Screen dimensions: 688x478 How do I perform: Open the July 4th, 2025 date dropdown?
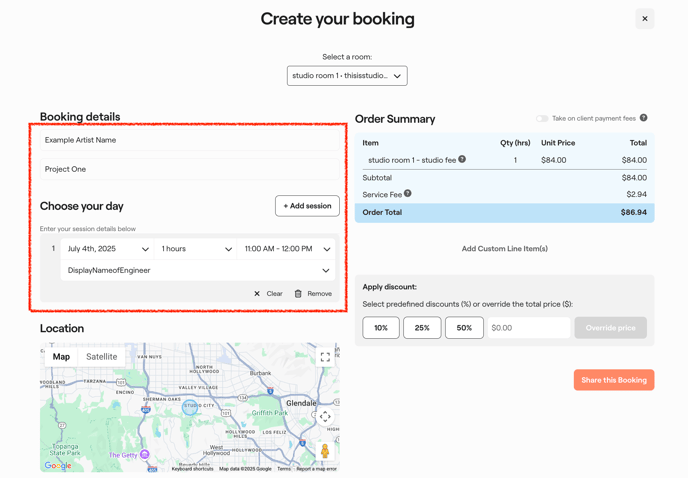click(x=108, y=249)
